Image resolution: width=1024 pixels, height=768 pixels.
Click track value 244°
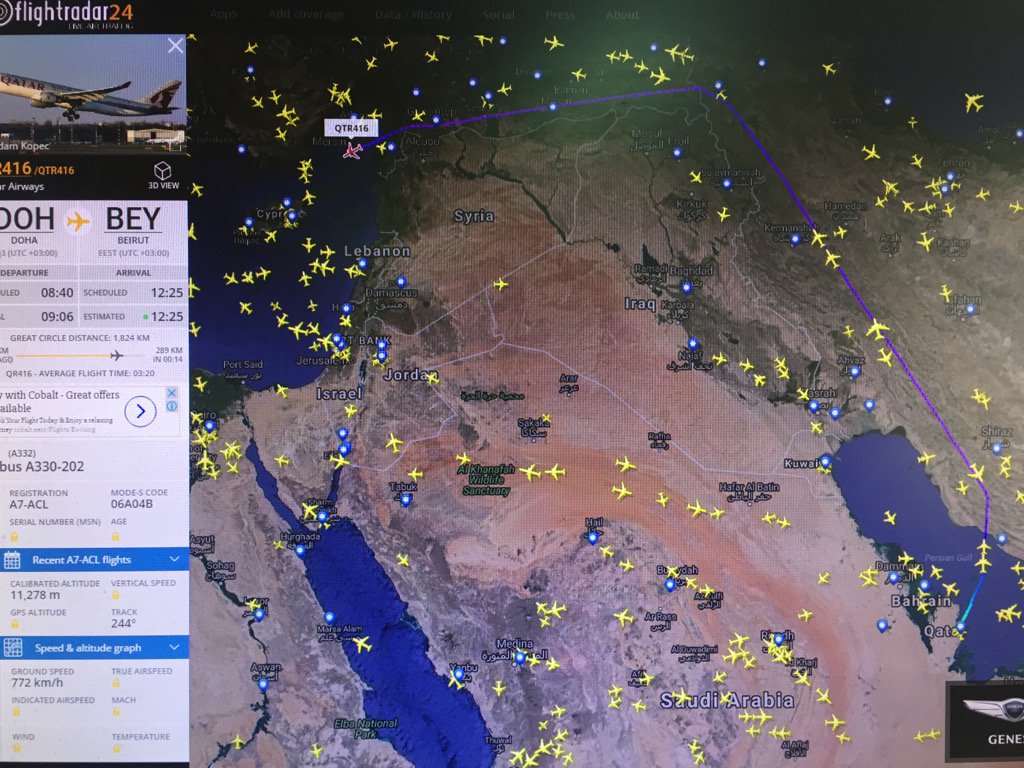pyautogui.click(x=123, y=624)
